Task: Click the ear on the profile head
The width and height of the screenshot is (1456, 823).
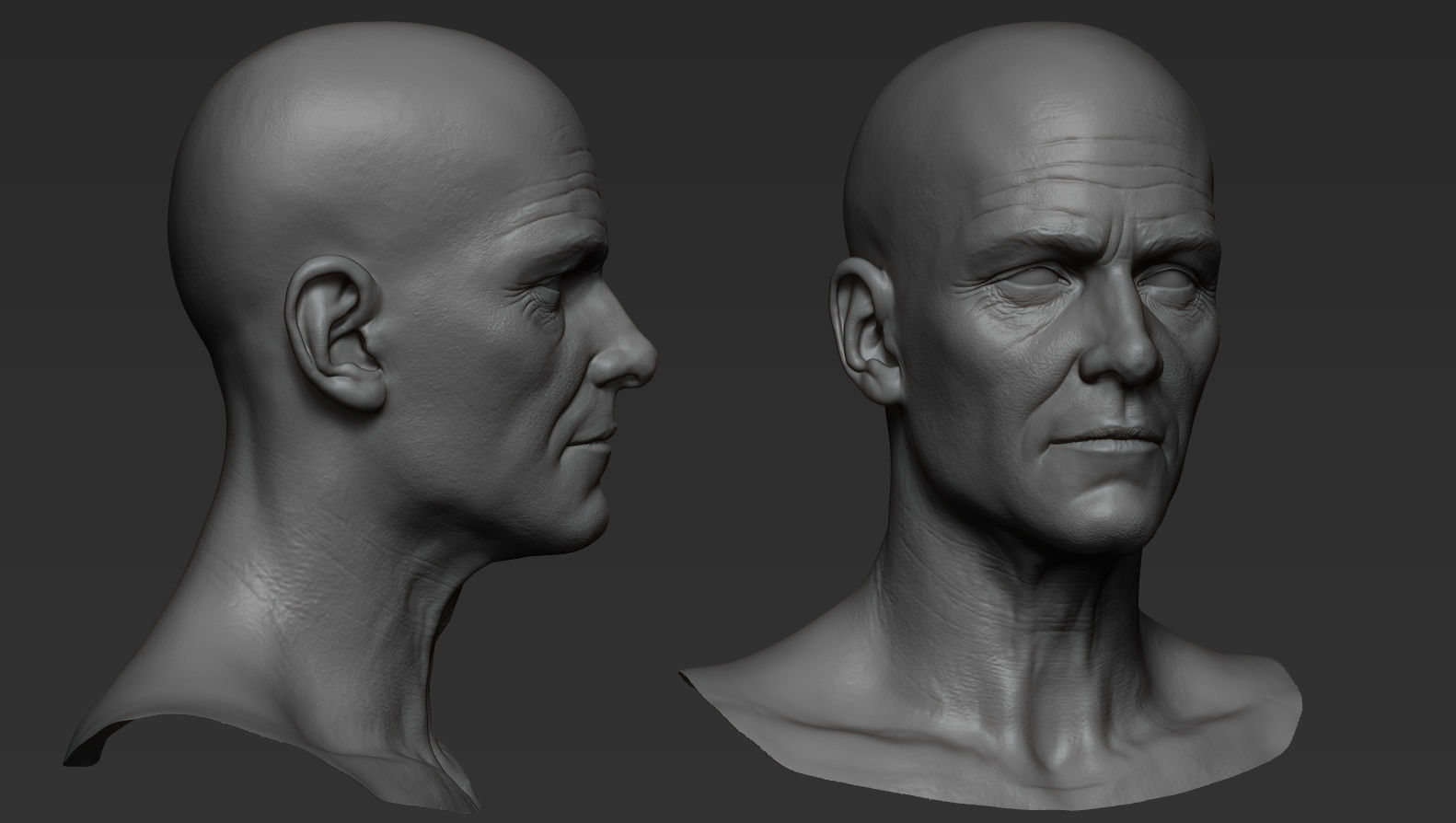Action: [x=336, y=334]
